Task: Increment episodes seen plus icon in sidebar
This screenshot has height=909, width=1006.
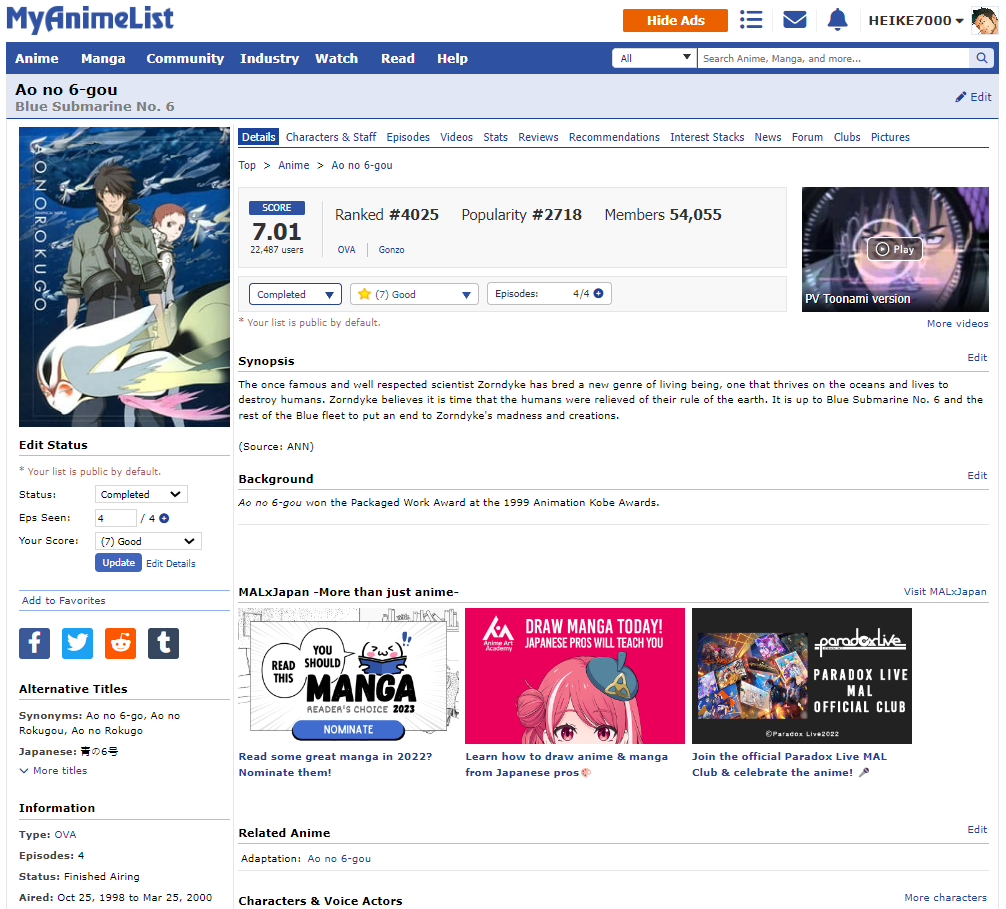Action: [x=164, y=518]
